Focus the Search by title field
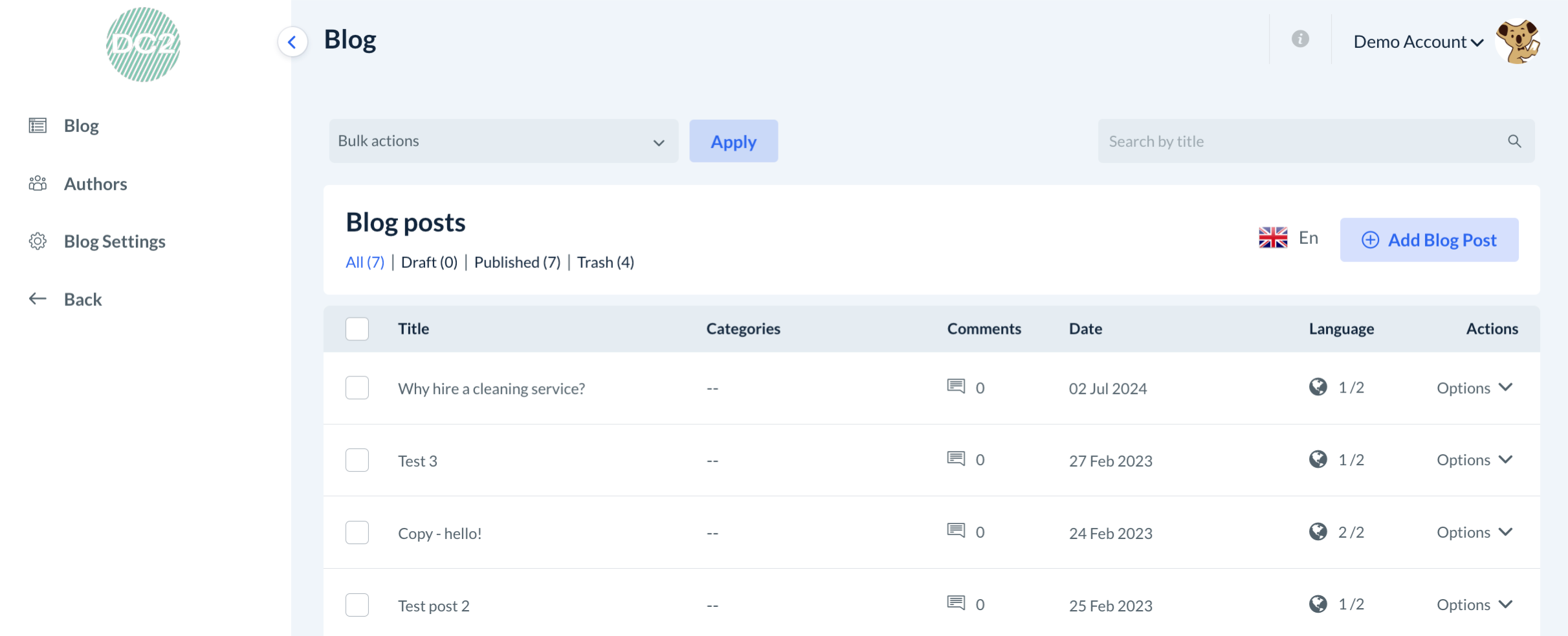The image size is (1568, 636). coord(1301,141)
